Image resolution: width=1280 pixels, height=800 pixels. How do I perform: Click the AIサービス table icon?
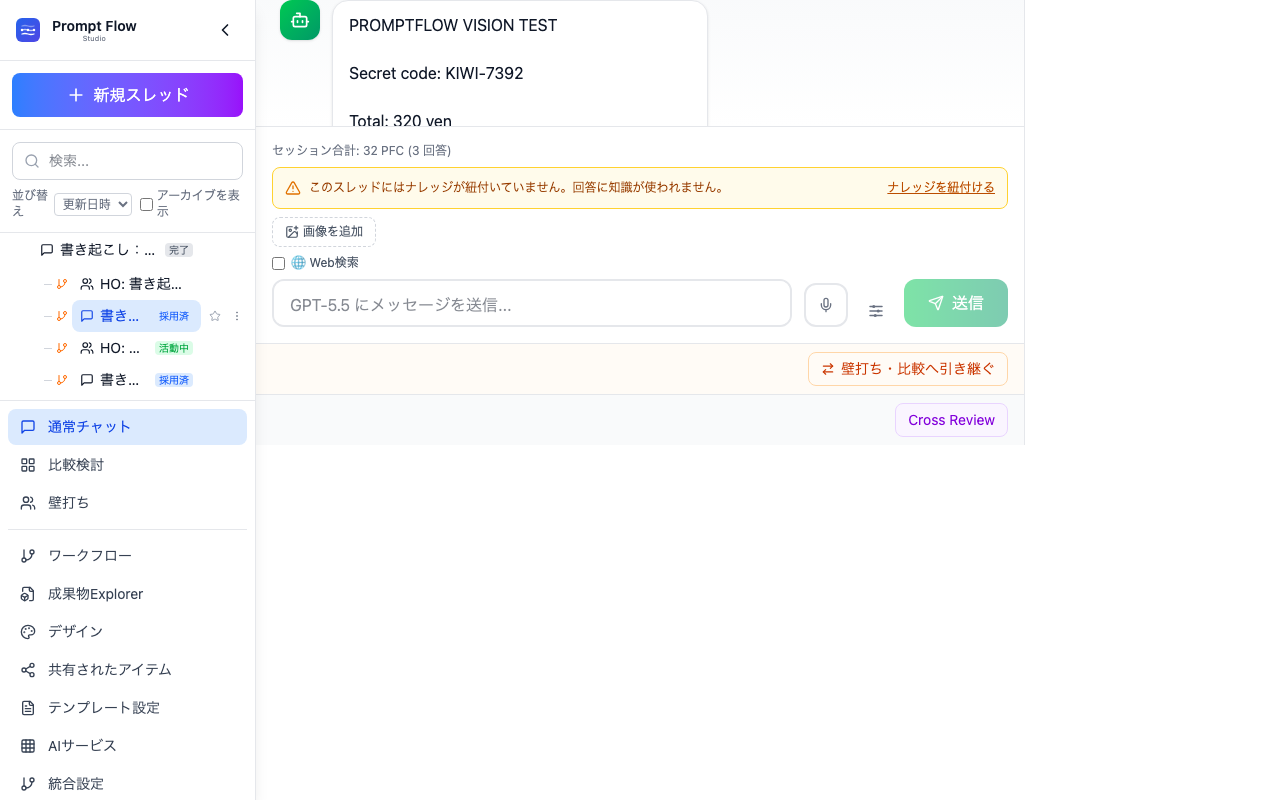[28, 746]
